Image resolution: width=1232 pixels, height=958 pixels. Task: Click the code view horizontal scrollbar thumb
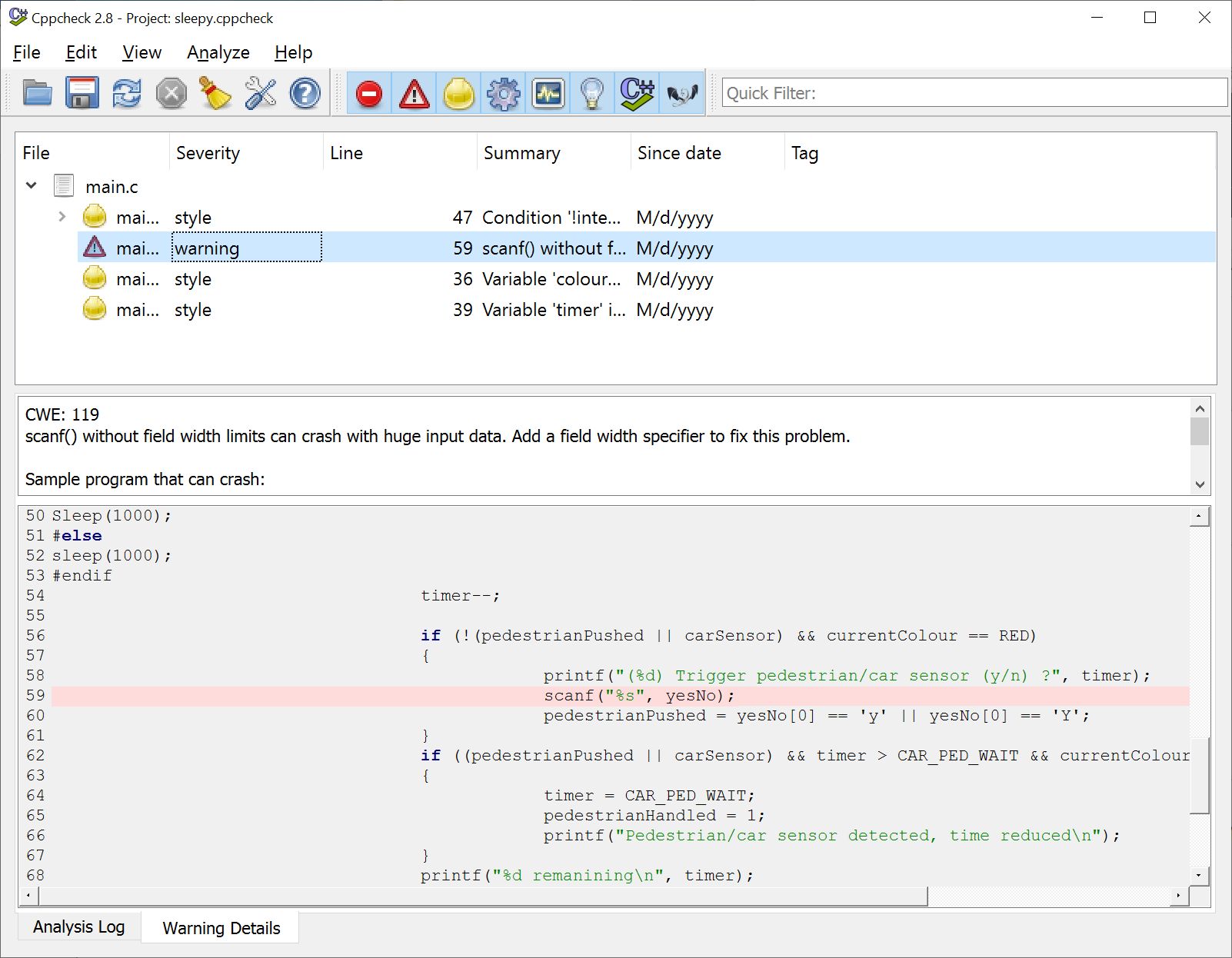(x=484, y=896)
